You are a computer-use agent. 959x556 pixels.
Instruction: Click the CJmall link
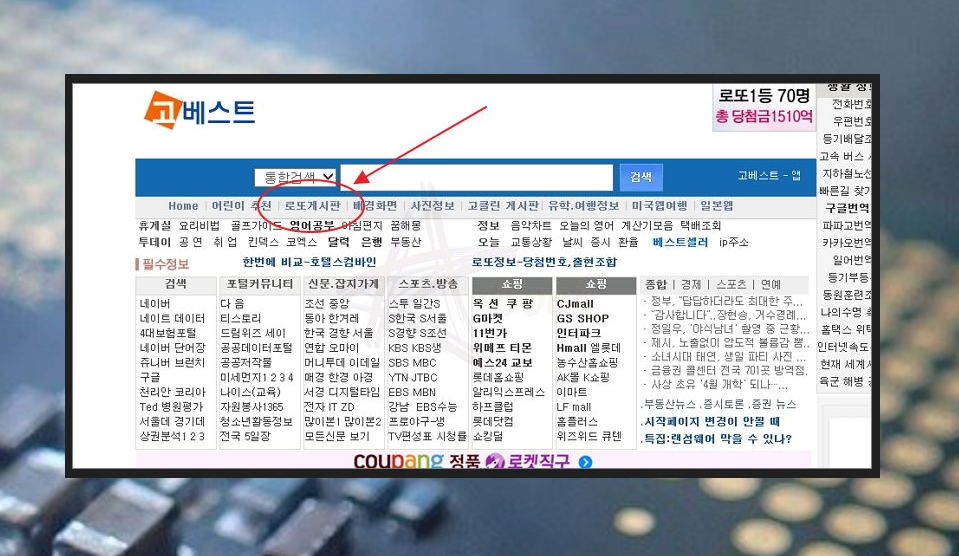(575, 304)
